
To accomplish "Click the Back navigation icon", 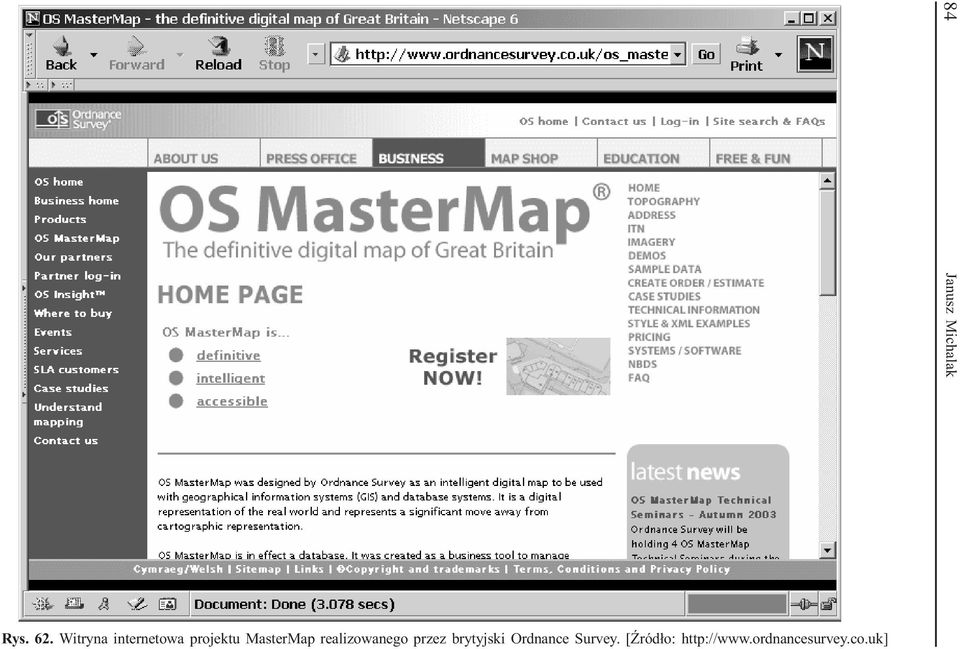I will click(x=61, y=46).
